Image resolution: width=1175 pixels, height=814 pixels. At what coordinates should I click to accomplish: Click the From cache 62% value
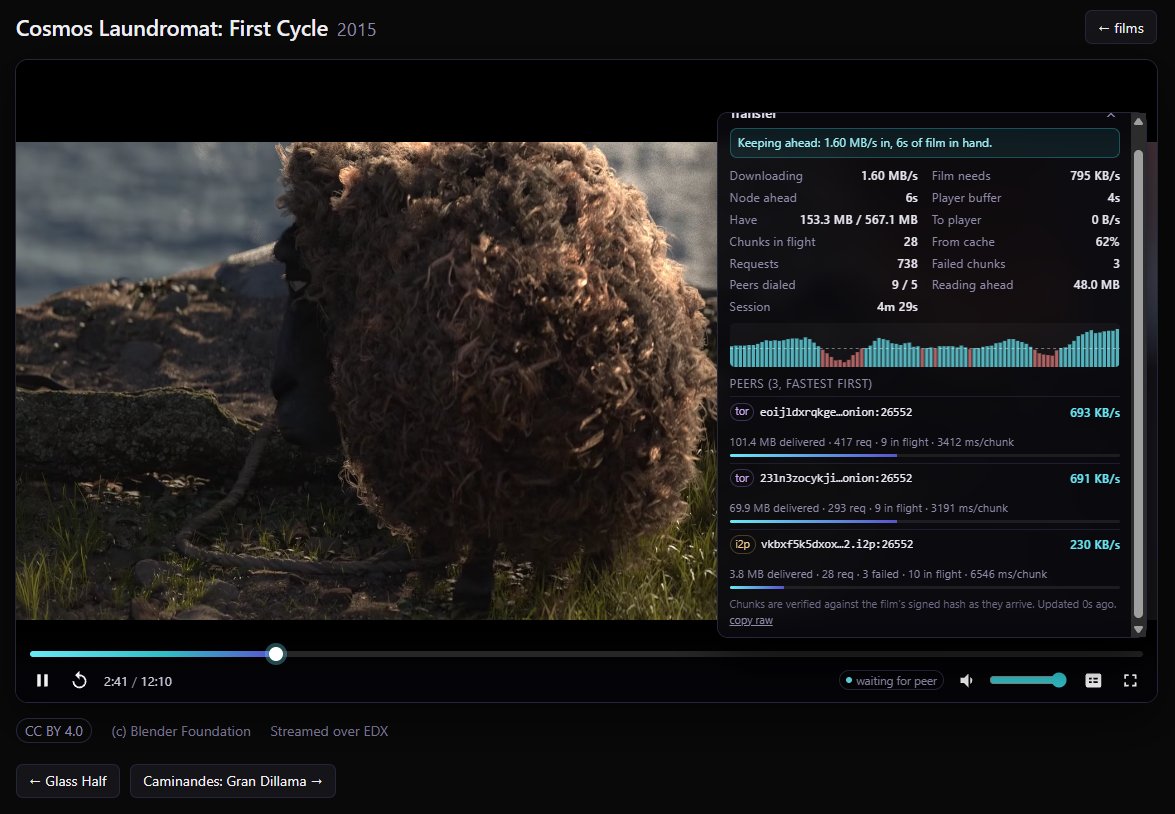point(1107,241)
